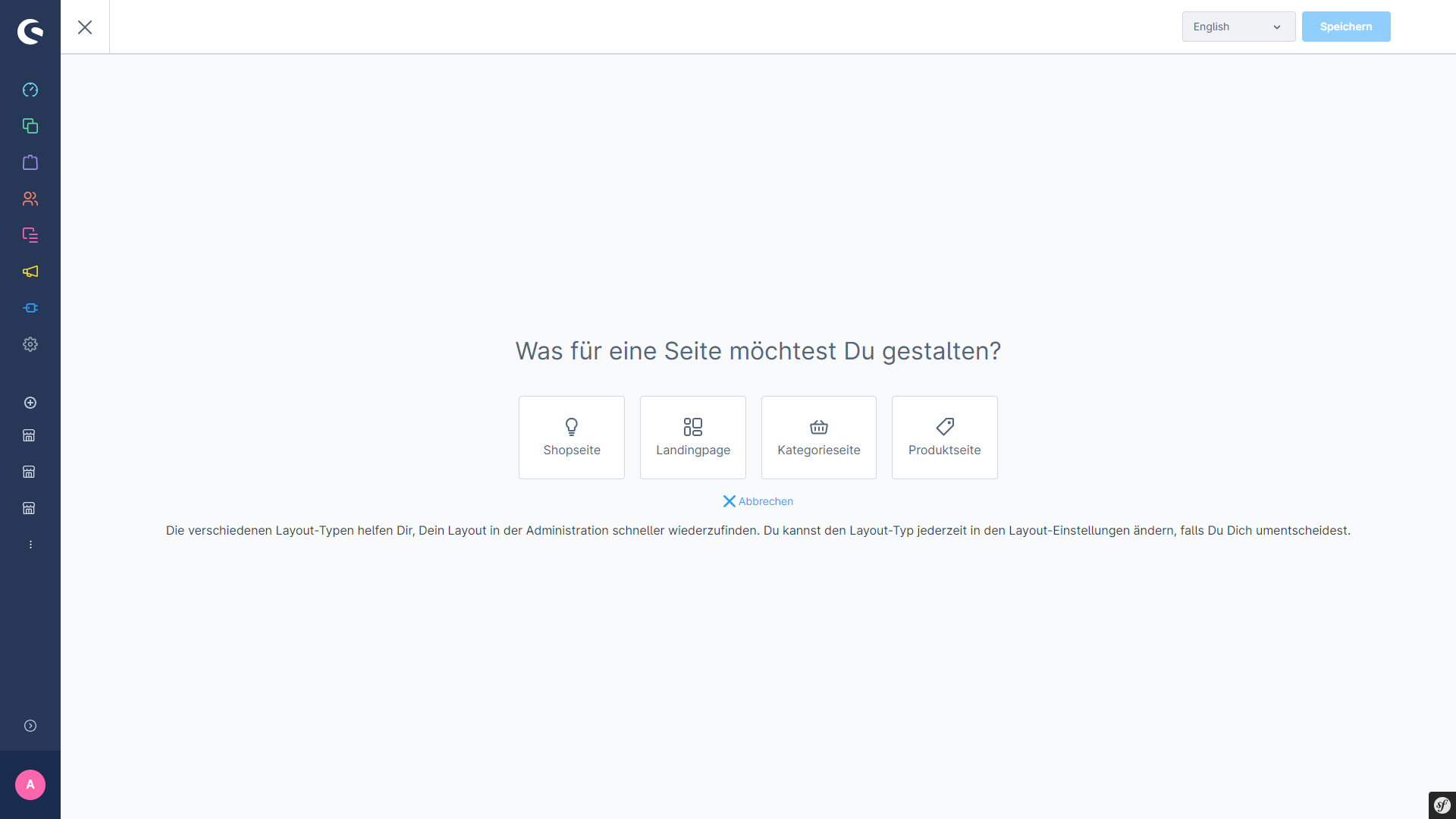Click the user avatar profile icon
Screen dimensions: 1456x819
point(29,784)
